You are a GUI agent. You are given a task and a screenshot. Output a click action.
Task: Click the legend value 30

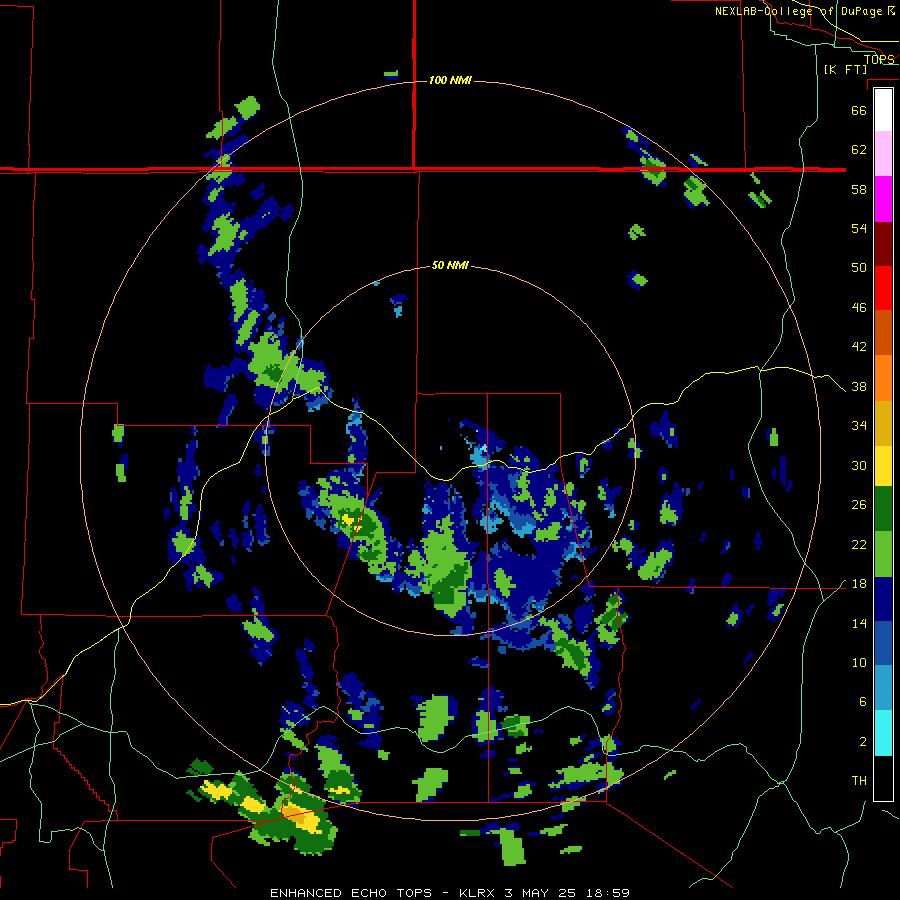[x=859, y=465]
